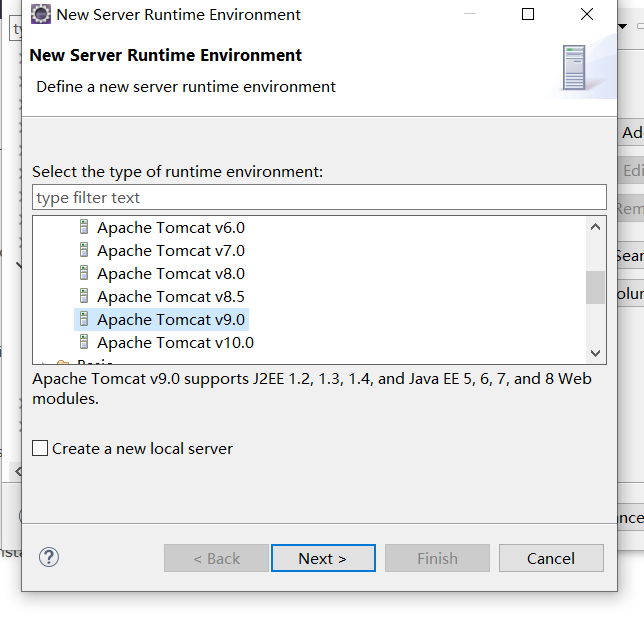Screen dimensions: 644x638
Task: Expand the Basic folder in the list
Action: pyautogui.click(x=44, y=362)
